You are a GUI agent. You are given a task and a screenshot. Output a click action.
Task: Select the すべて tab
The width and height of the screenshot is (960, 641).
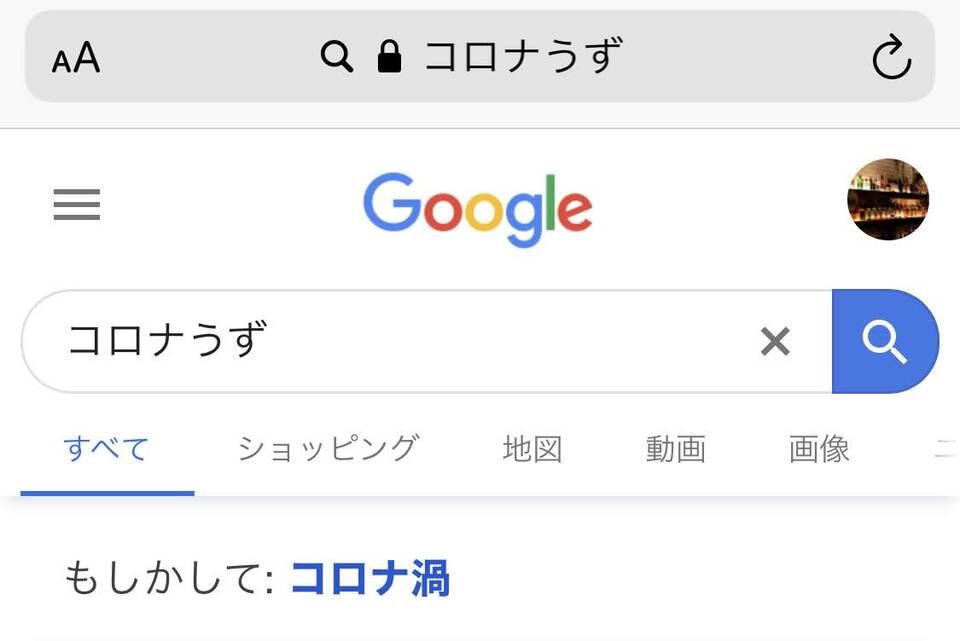pos(107,449)
